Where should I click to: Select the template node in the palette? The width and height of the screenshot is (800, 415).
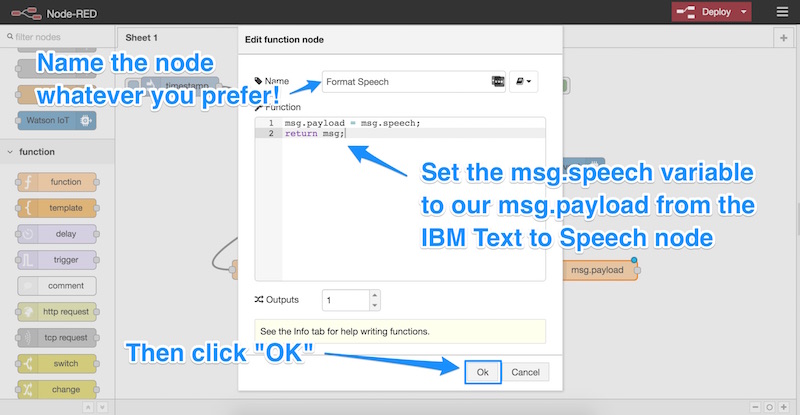tap(57, 208)
